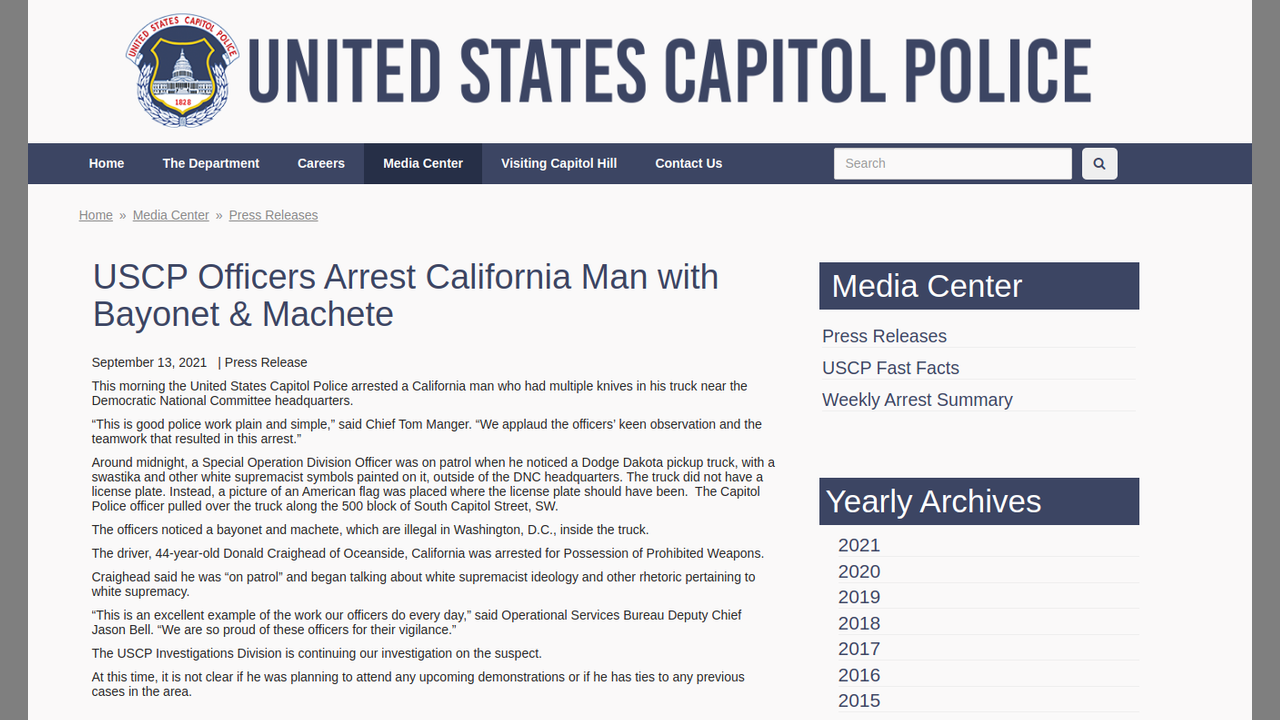Viewport: 1280px width, 720px height.
Task: Click the Capitol Police shield logo
Action: pyautogui.click(x=182, y=71)
